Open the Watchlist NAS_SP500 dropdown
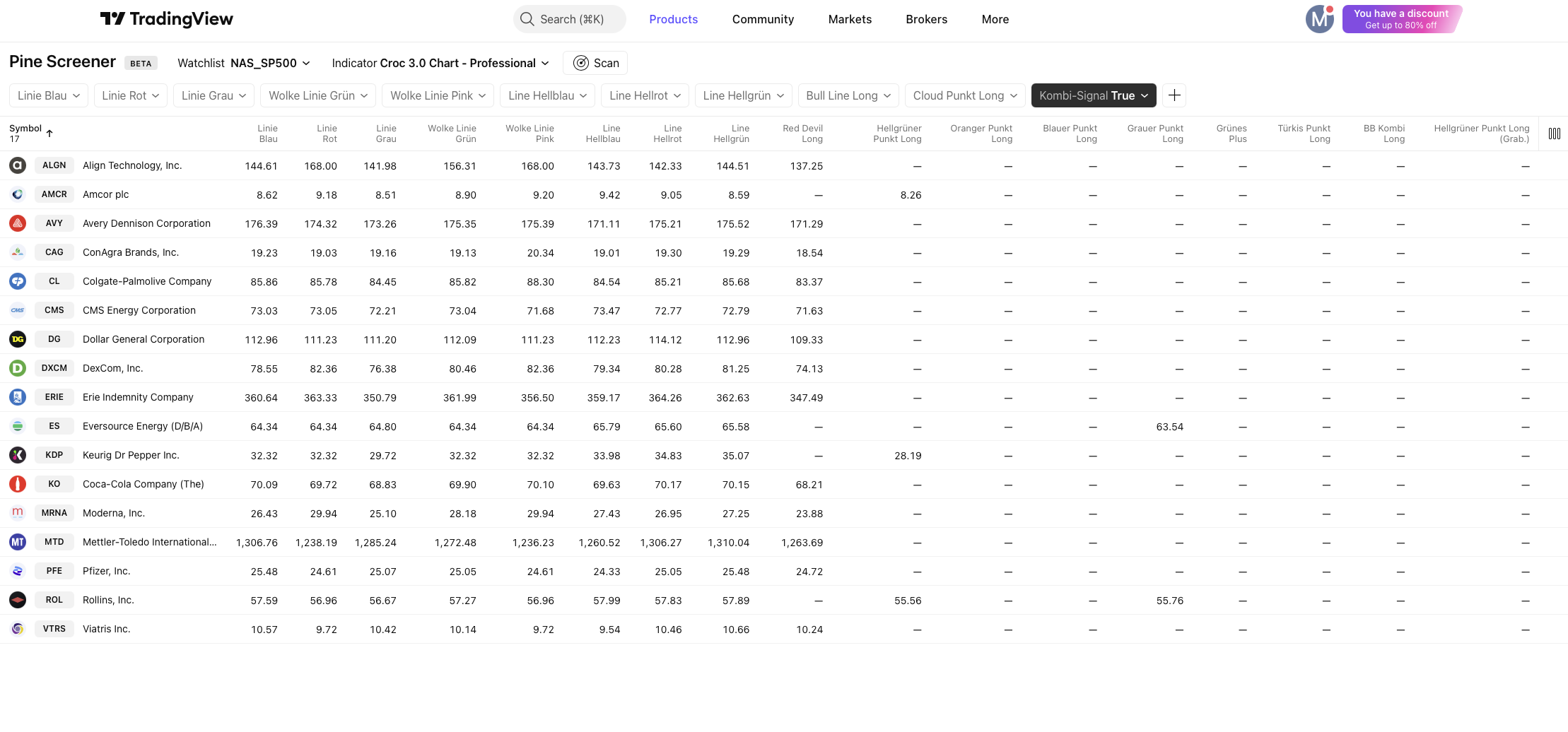Screen dimensions: 1568x732 coord(243,63)
